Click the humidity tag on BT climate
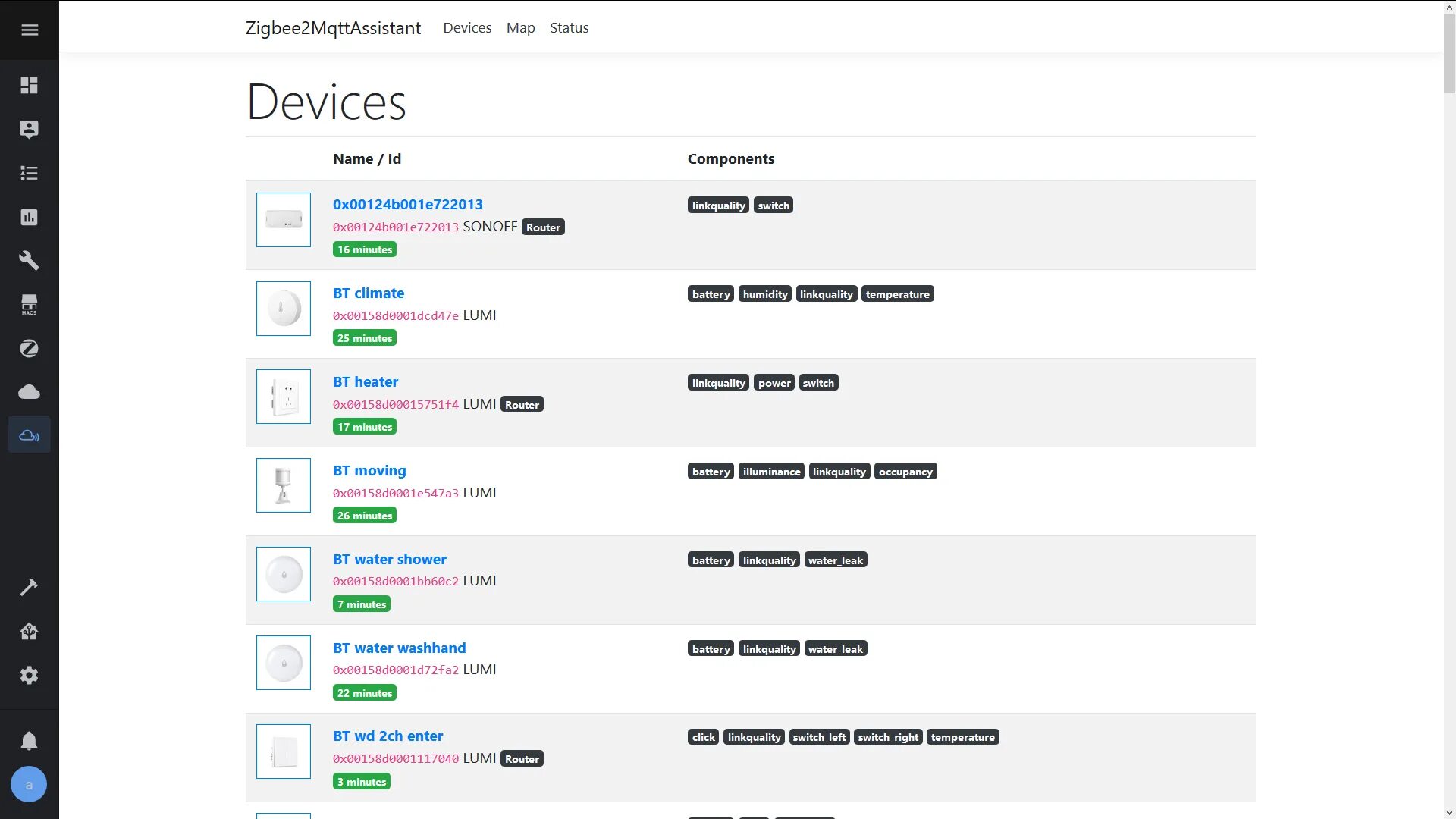 [x=765, y=294]
